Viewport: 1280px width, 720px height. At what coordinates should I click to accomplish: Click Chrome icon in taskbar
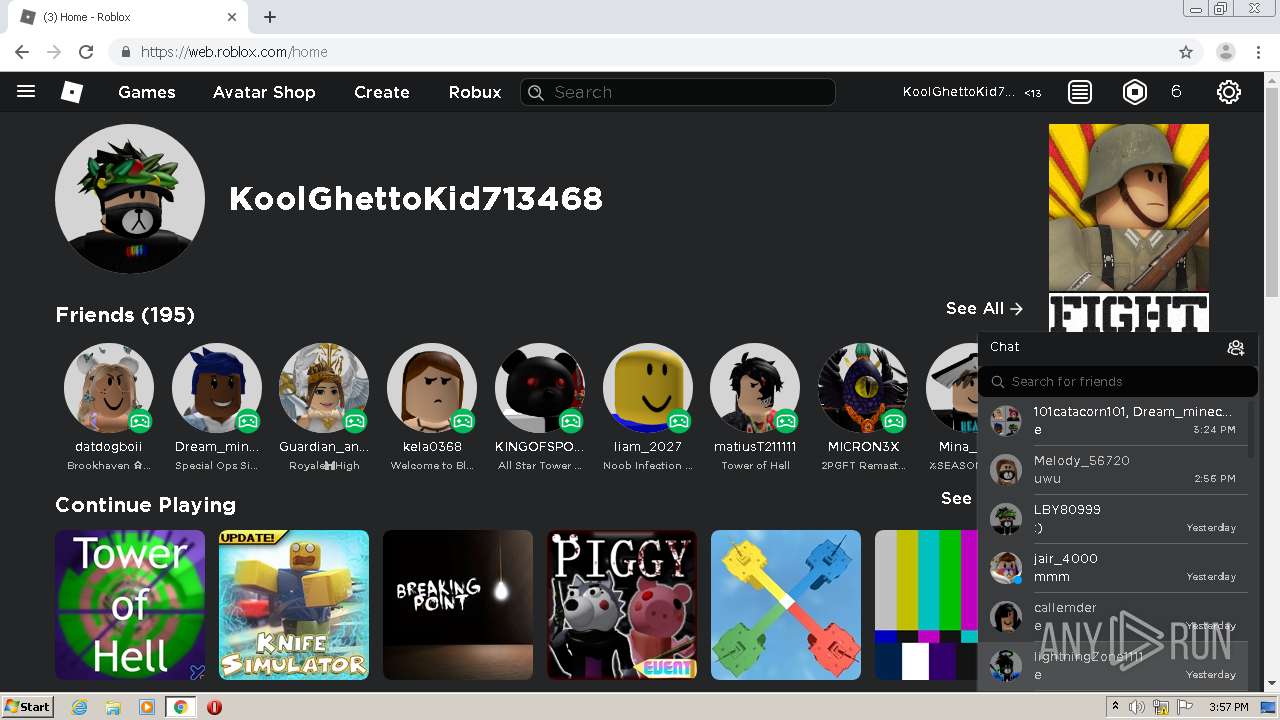[180, 707]
